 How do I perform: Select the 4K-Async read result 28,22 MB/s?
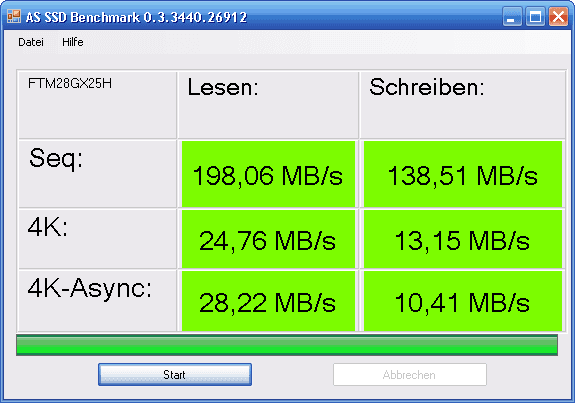pyautogui.click(x=268, y=301)
